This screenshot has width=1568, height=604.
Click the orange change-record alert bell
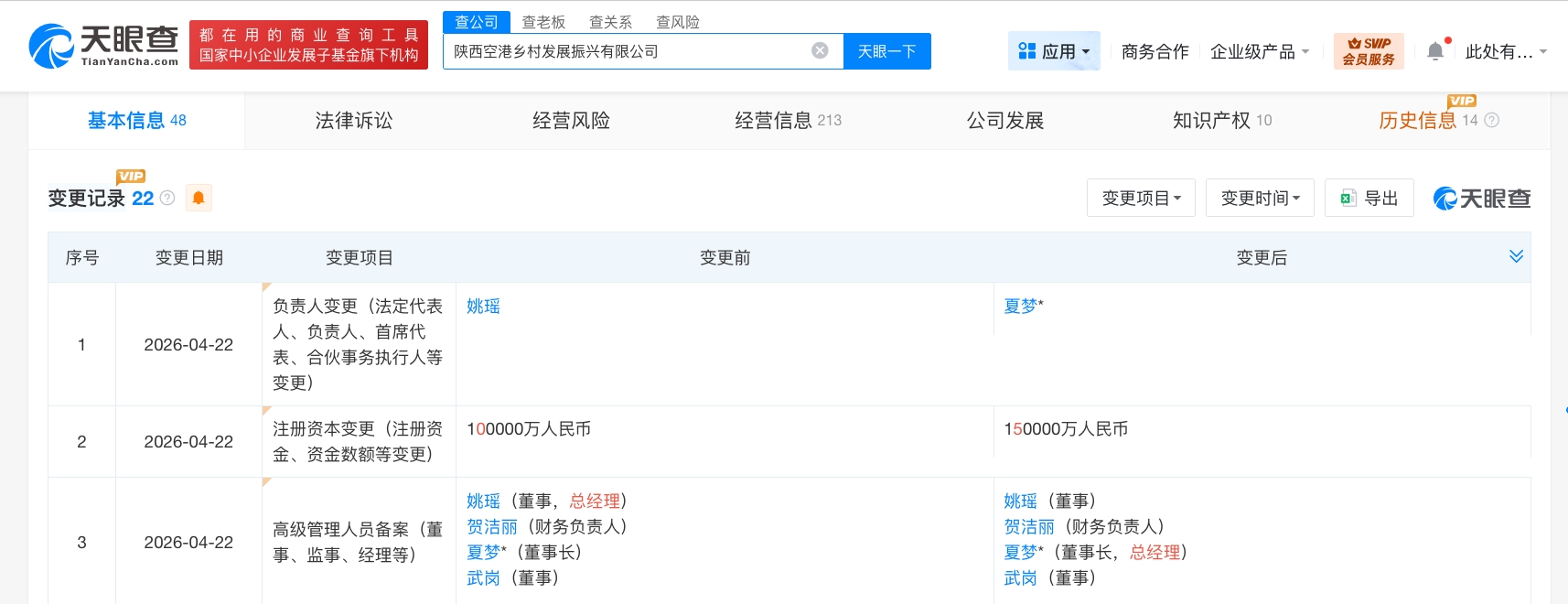199,198
